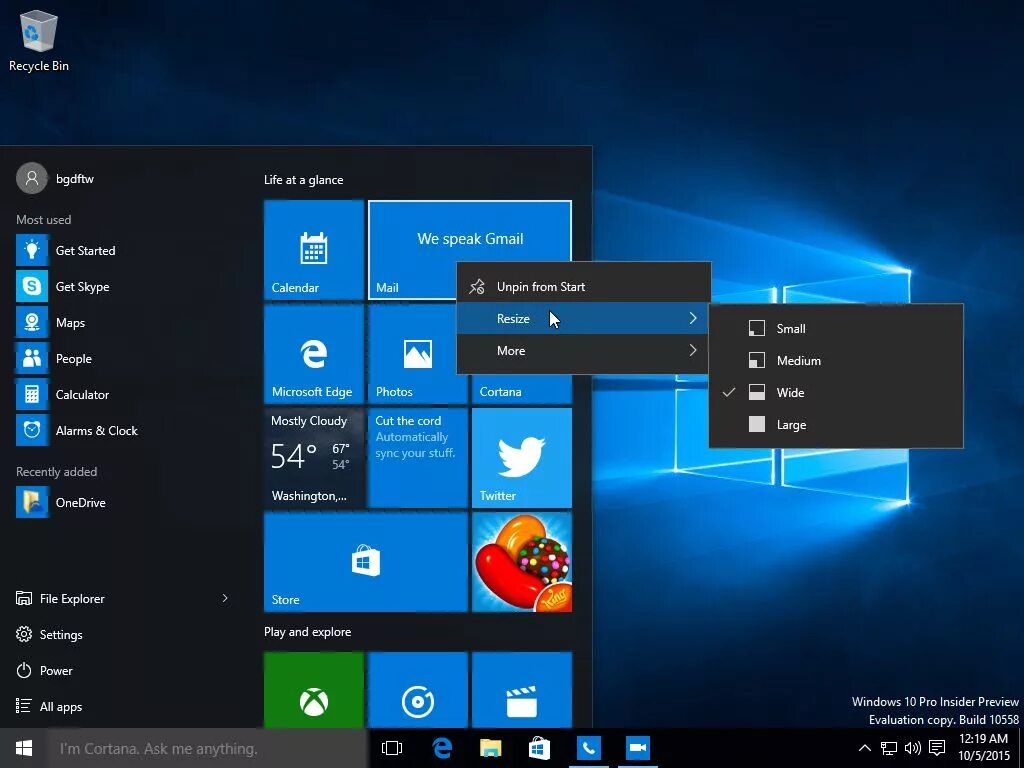Select the Wide tile size
This screenshot has height=768, width=1024.
(789, 392)
